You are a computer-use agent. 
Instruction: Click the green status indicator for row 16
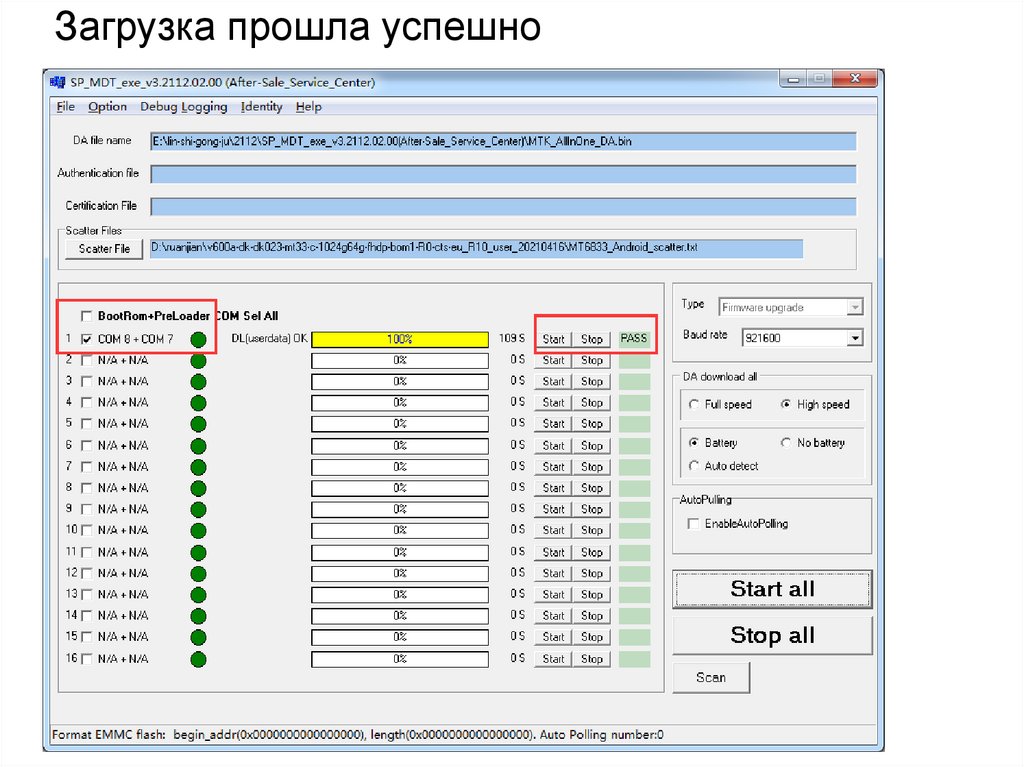199,659
